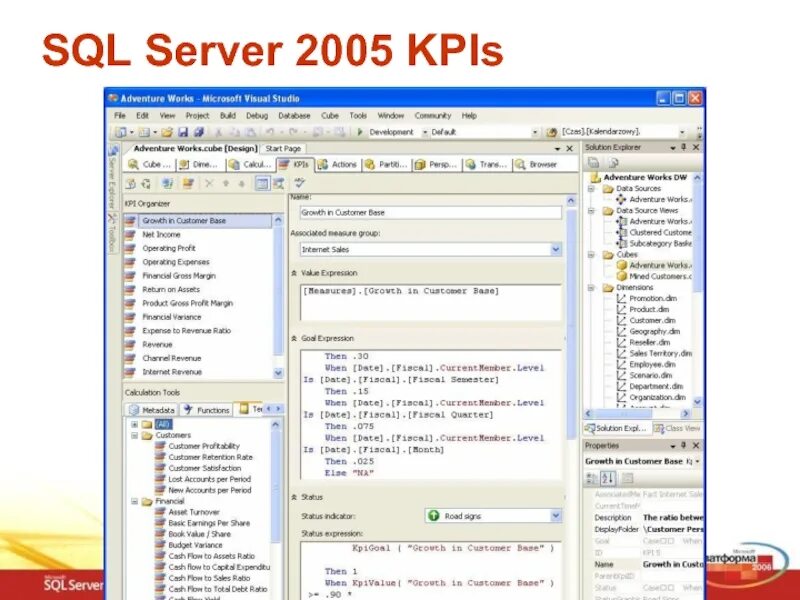Open the Project menu
The height and width of the screenshot is (600, 800).
(x=197, y=116)
